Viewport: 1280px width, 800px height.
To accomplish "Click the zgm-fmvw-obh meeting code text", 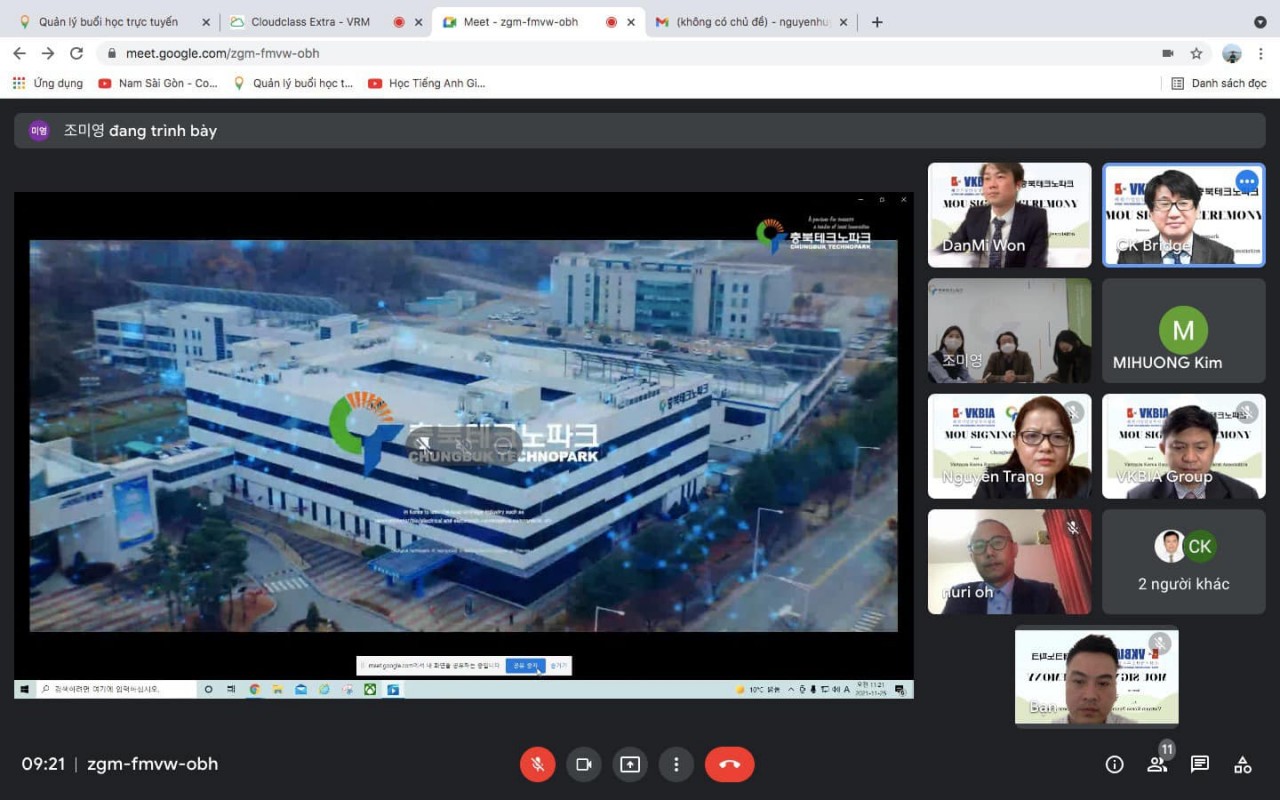I will 152,764.
